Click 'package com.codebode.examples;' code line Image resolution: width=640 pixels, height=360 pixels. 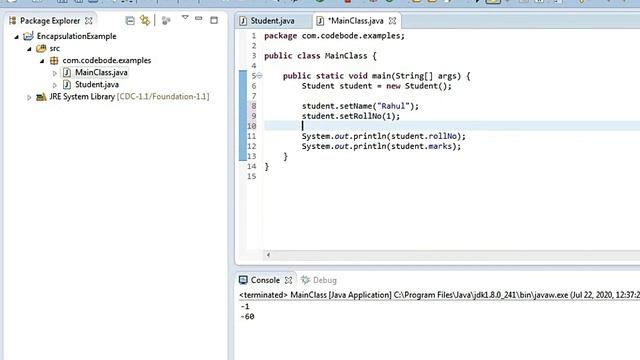tap(334, 36)
